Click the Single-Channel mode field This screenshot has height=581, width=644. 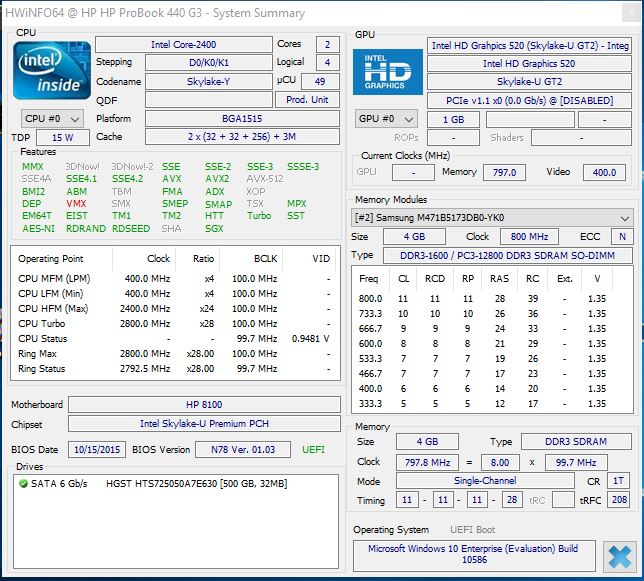pos(485,481)
